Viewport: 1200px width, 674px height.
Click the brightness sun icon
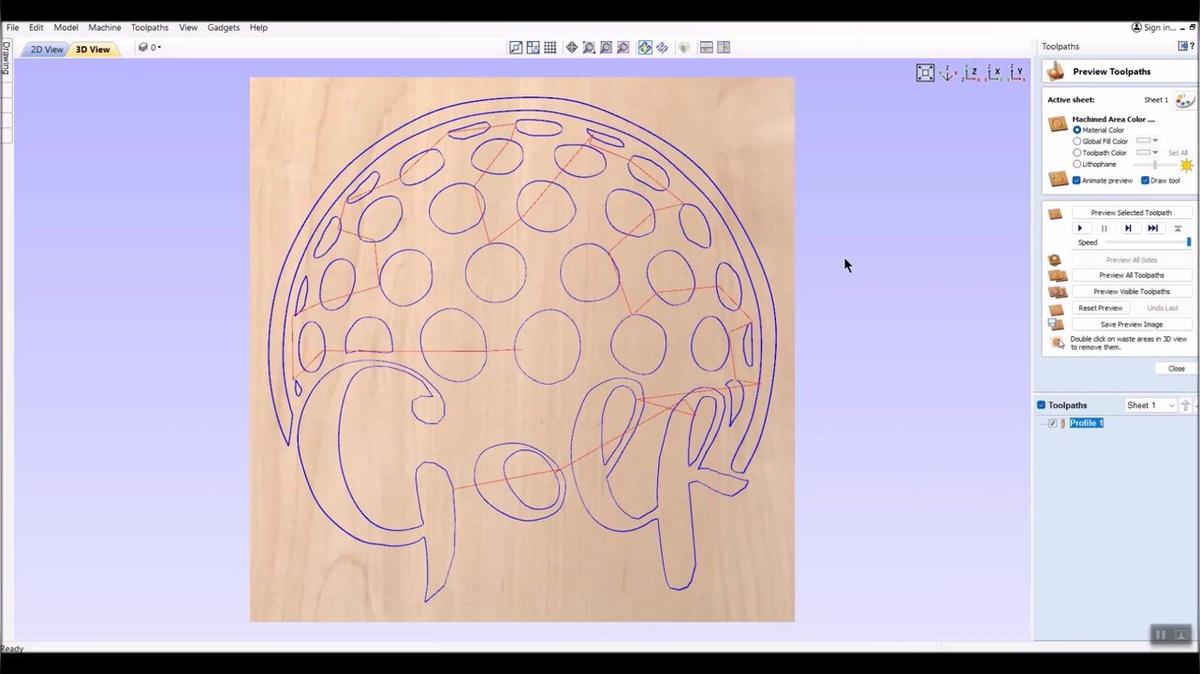[1186, 165]
